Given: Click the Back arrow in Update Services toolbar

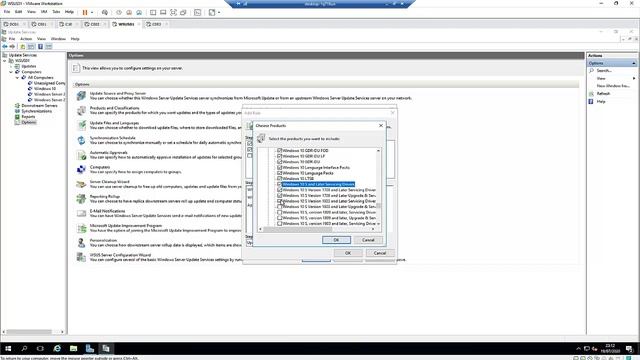Looking at the screenshot, I should point(5,47).
